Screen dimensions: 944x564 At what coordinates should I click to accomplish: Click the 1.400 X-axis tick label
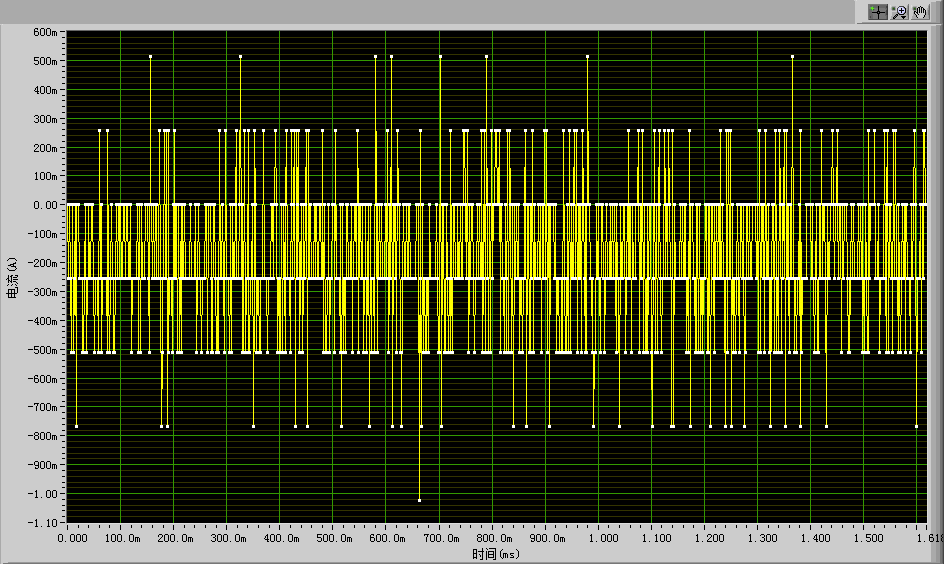[815, 538]
